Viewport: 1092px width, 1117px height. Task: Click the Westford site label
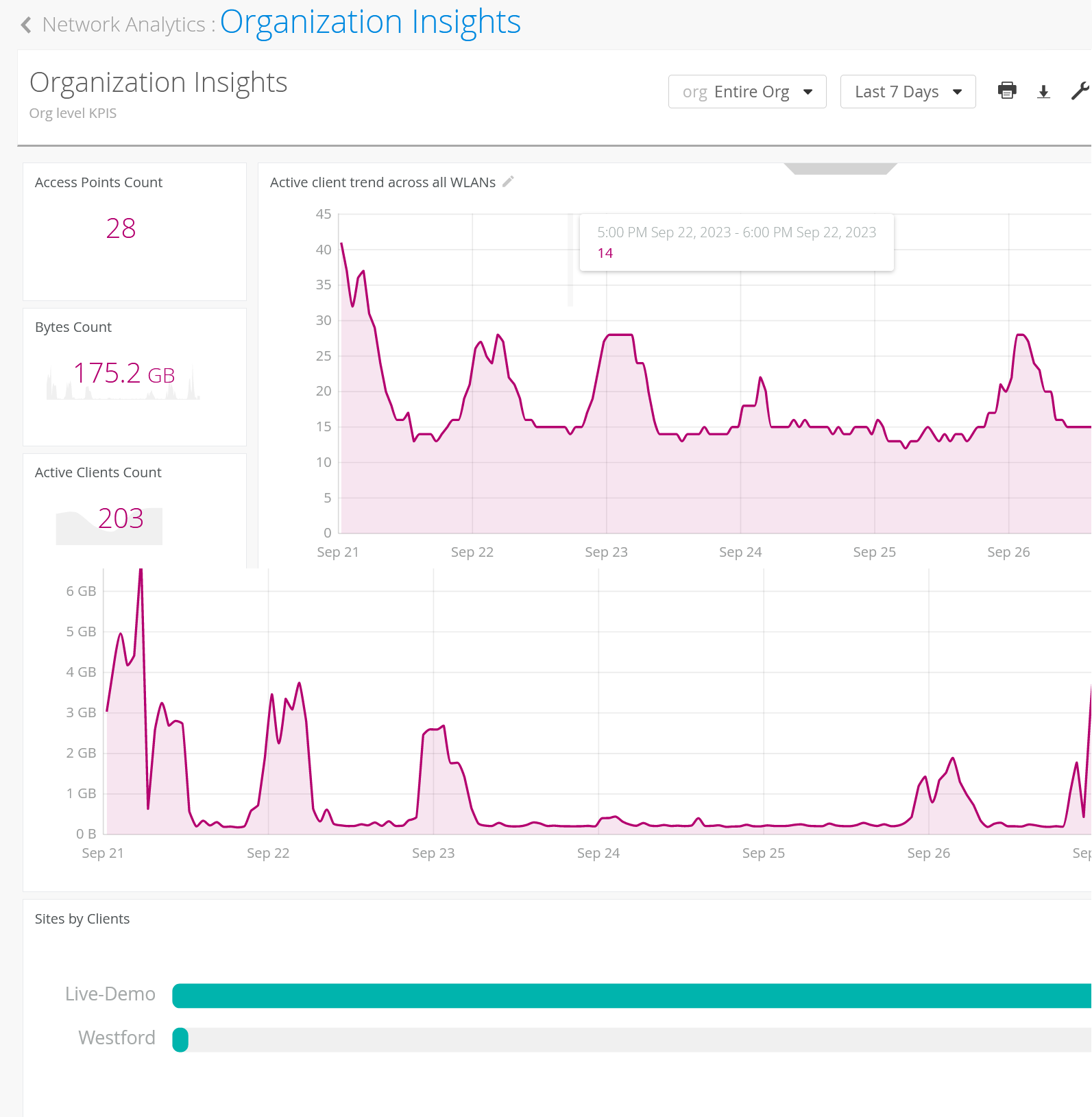pos(117,1038)
